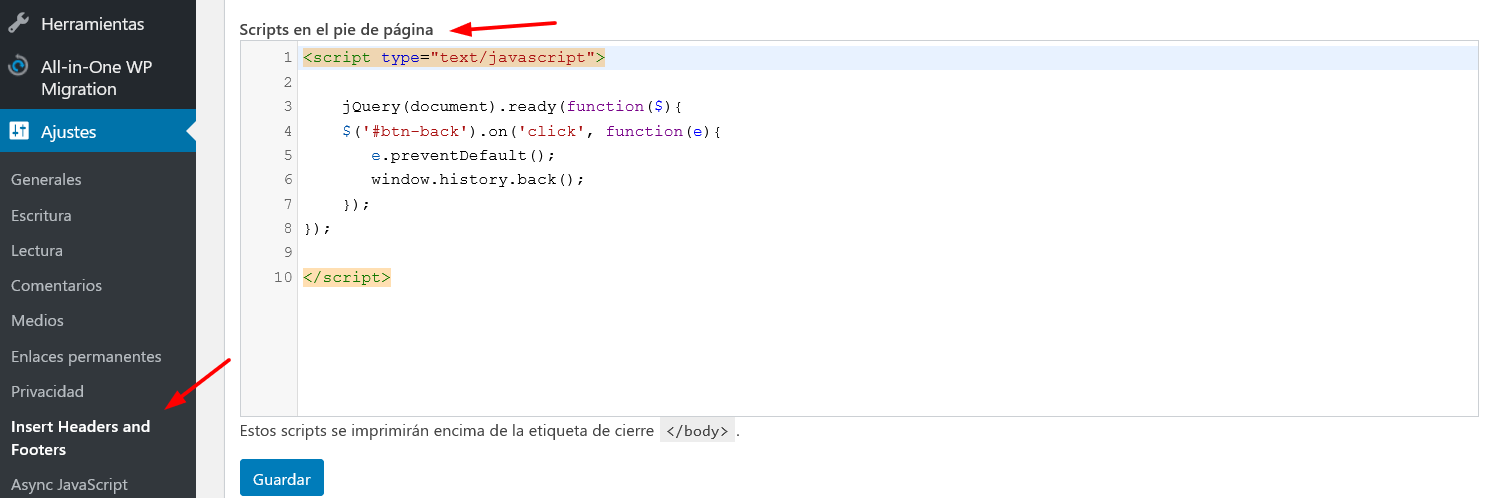Click the jQuery(document).ready code line
The height and width of the screenshot is (498, 1494).
tap(511, 106)
